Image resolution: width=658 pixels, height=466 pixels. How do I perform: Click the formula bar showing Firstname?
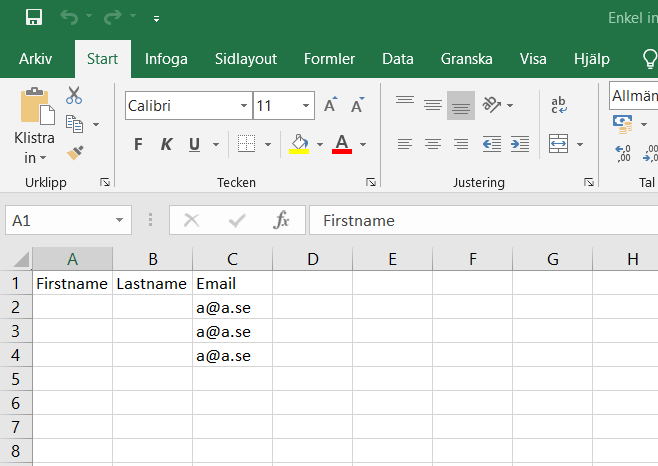point(484,220)
